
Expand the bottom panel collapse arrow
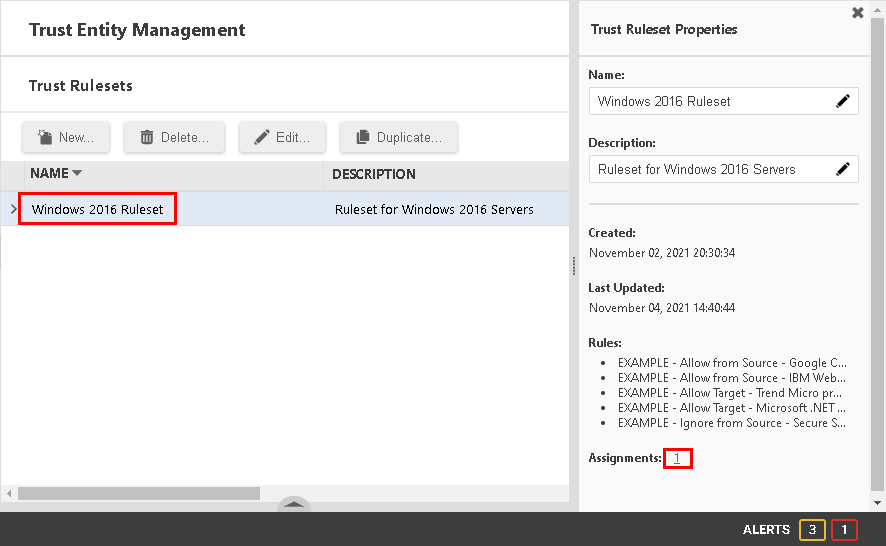tap(293, 505)
